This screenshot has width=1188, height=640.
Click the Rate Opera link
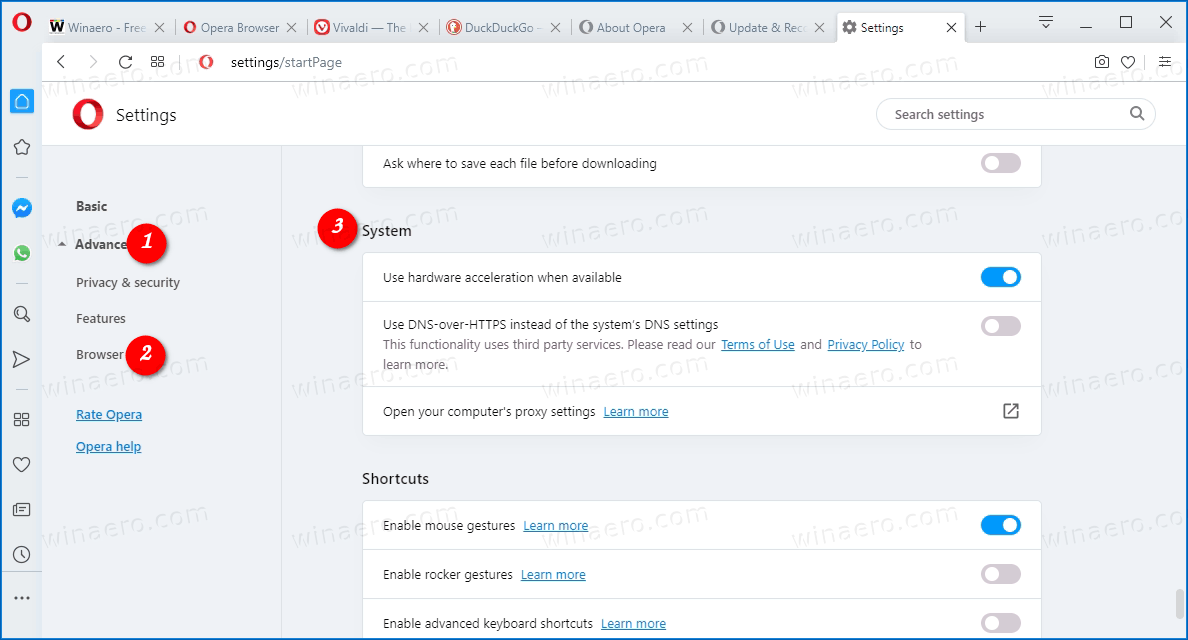click(109, 414)
